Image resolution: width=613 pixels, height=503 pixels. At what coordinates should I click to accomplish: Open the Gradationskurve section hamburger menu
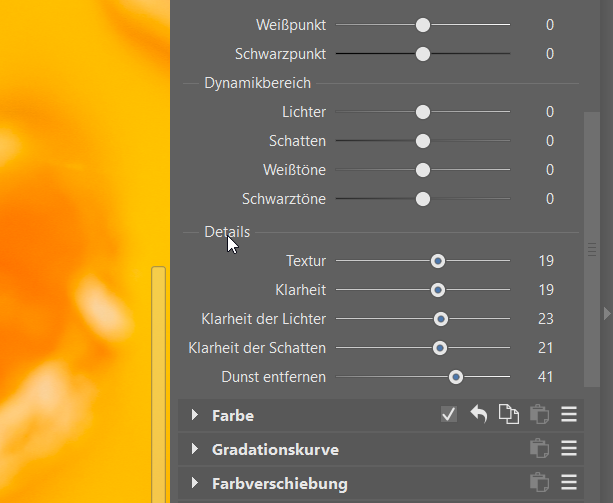[569, 449]
